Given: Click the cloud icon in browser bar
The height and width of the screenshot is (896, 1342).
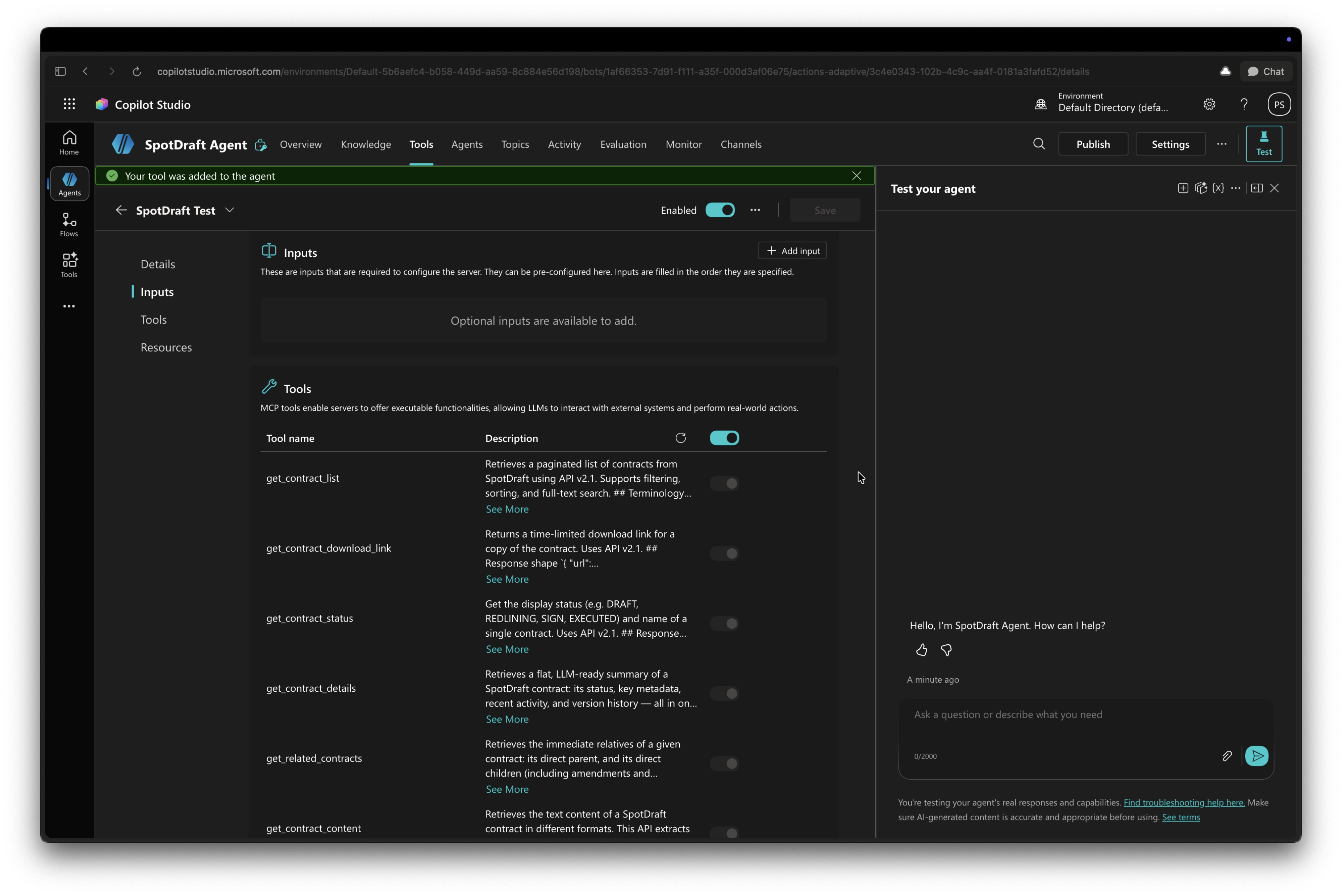Looking at the screenshot, I should pos(1225,71).
